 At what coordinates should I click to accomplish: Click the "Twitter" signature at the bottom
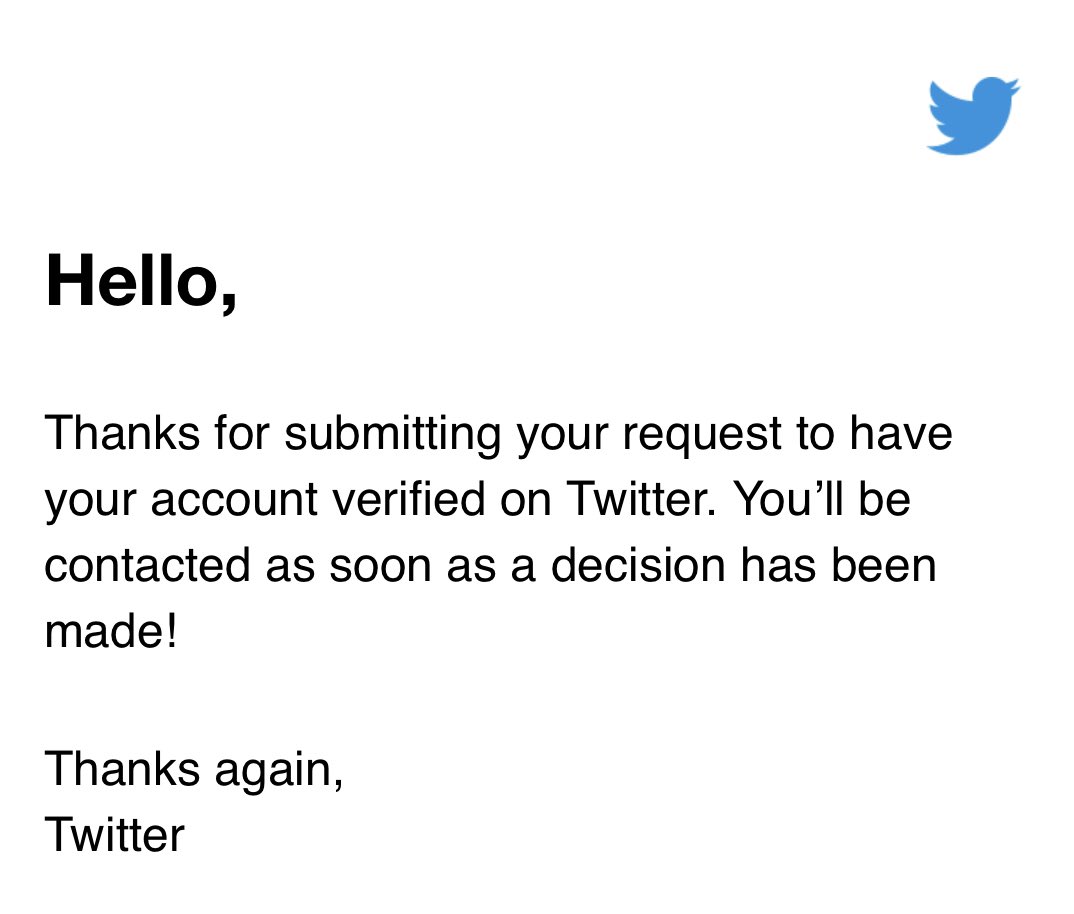[115, 834]
